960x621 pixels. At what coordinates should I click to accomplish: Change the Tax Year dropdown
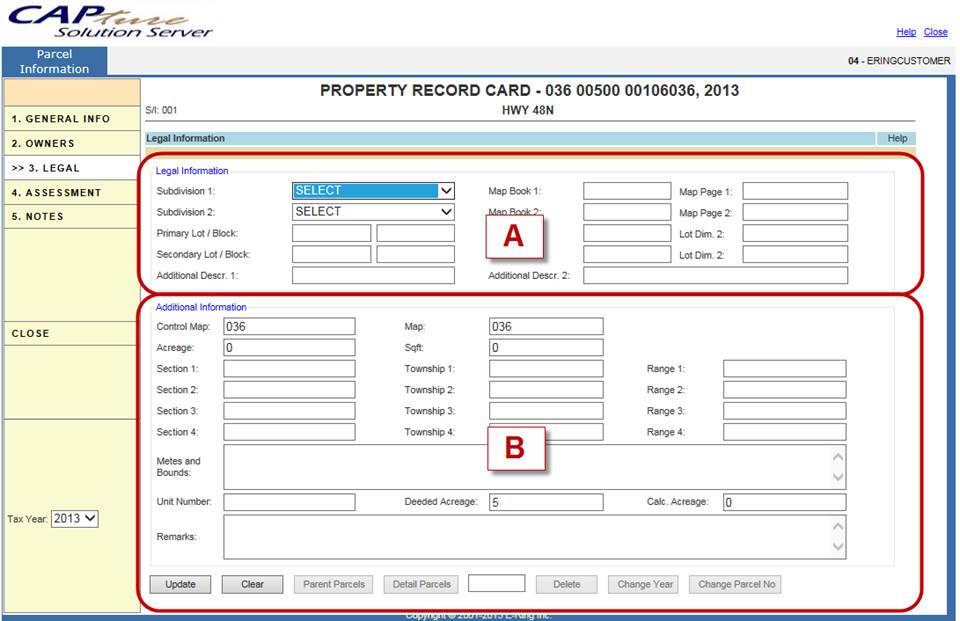[75, 519]
